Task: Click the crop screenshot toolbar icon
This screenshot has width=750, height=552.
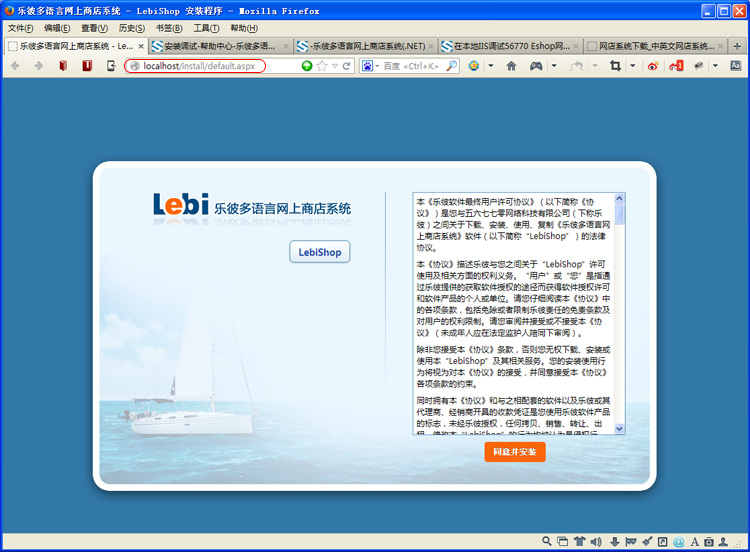Action: [x=616, y=66]
